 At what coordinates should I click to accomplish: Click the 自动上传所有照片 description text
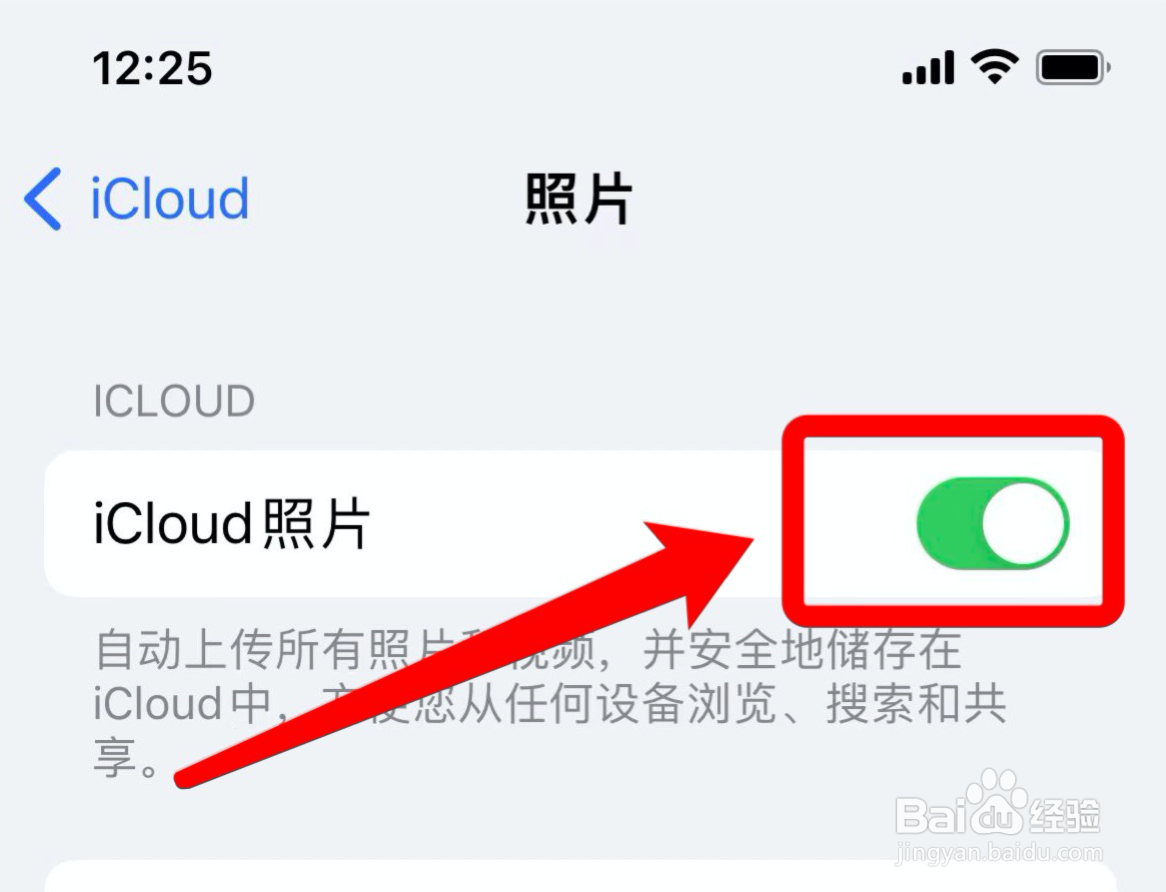coord(550,702)
